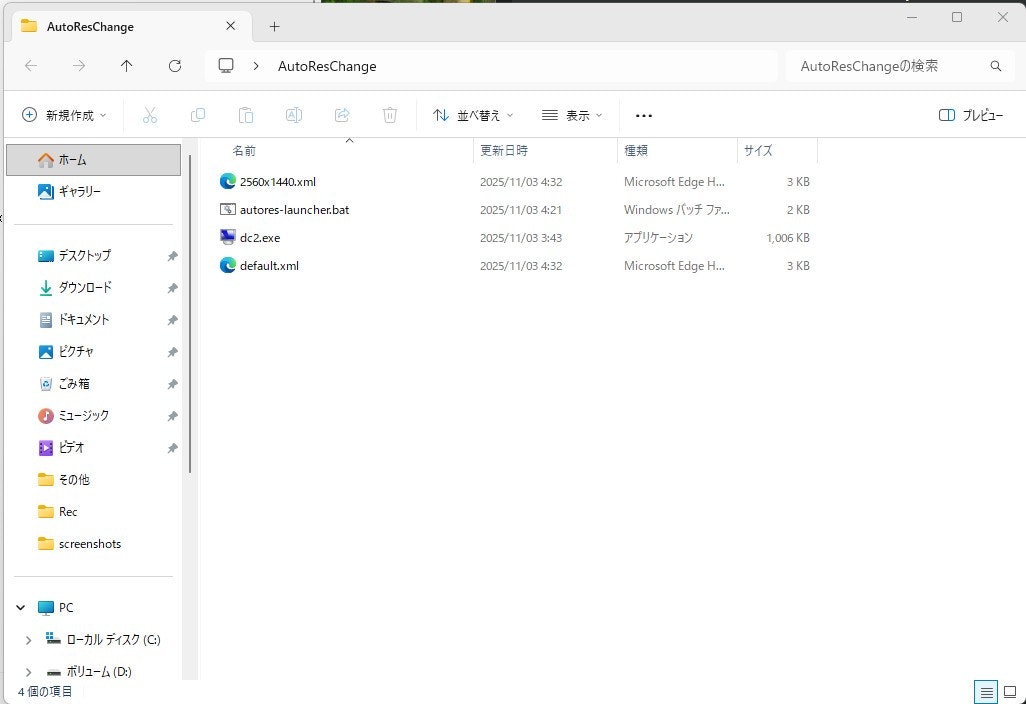Close the AutoResChange tab
Screen dimensions: 1026x704
pos(230,26)
